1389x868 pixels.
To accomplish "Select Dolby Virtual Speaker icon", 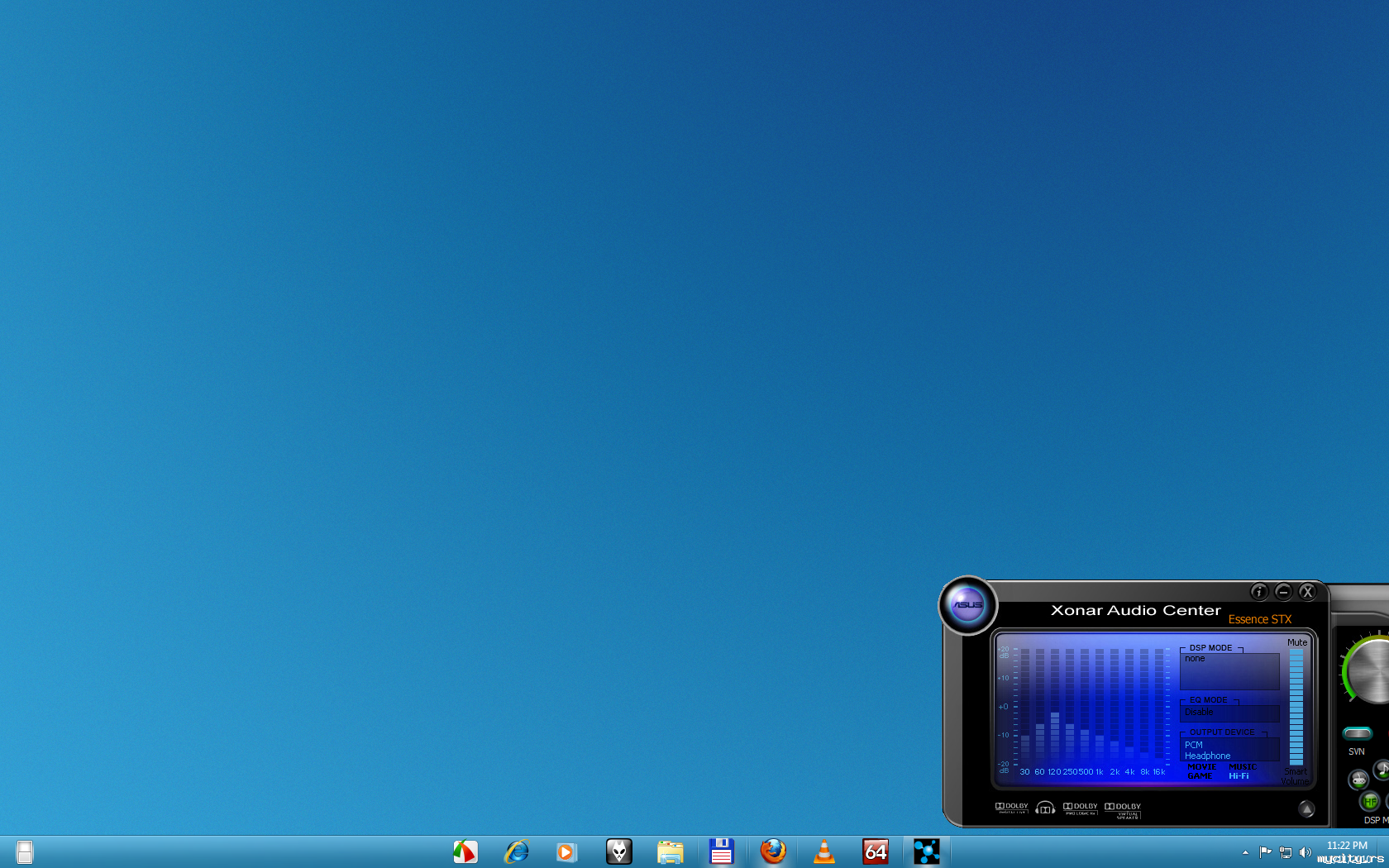I will coord(1123,808).
